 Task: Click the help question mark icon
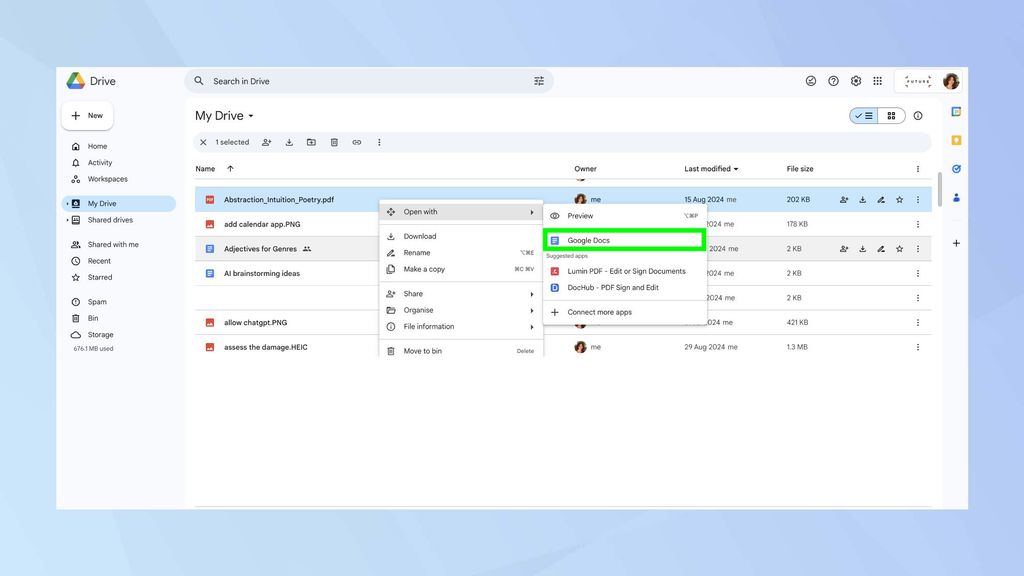click(833, 81)
